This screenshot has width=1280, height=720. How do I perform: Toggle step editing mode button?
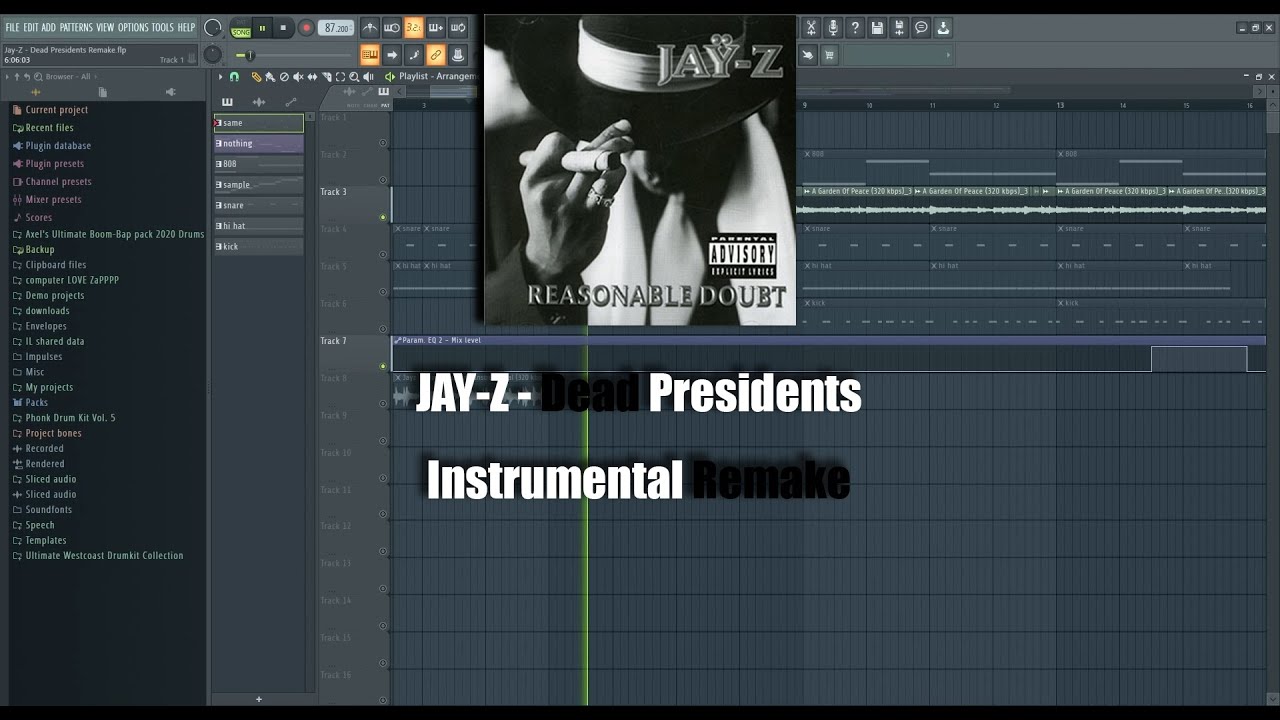pyautogui.click(x=414, y=55)
